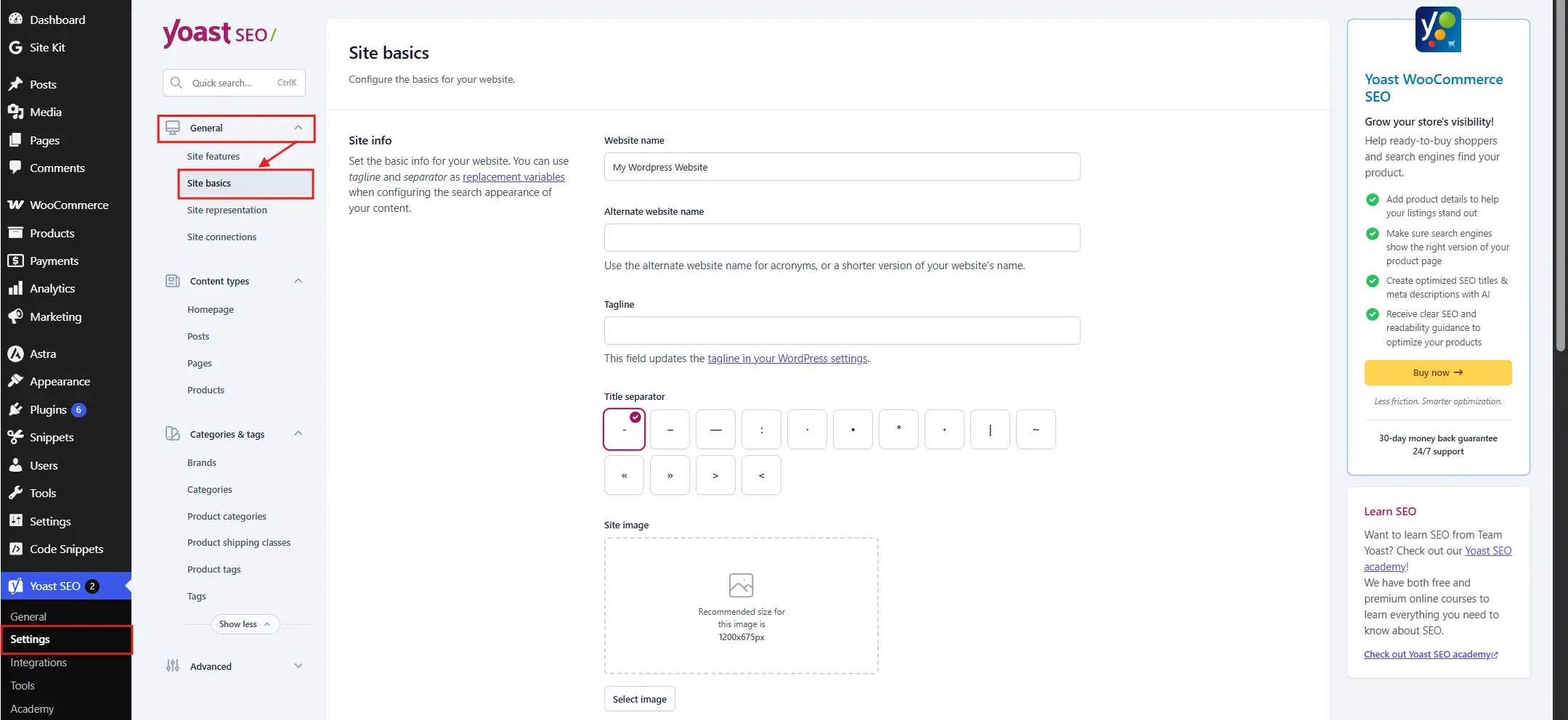The image size is (1568, 720).
Task: Click the Astra theme icon
Action: (x=15, y=353)
